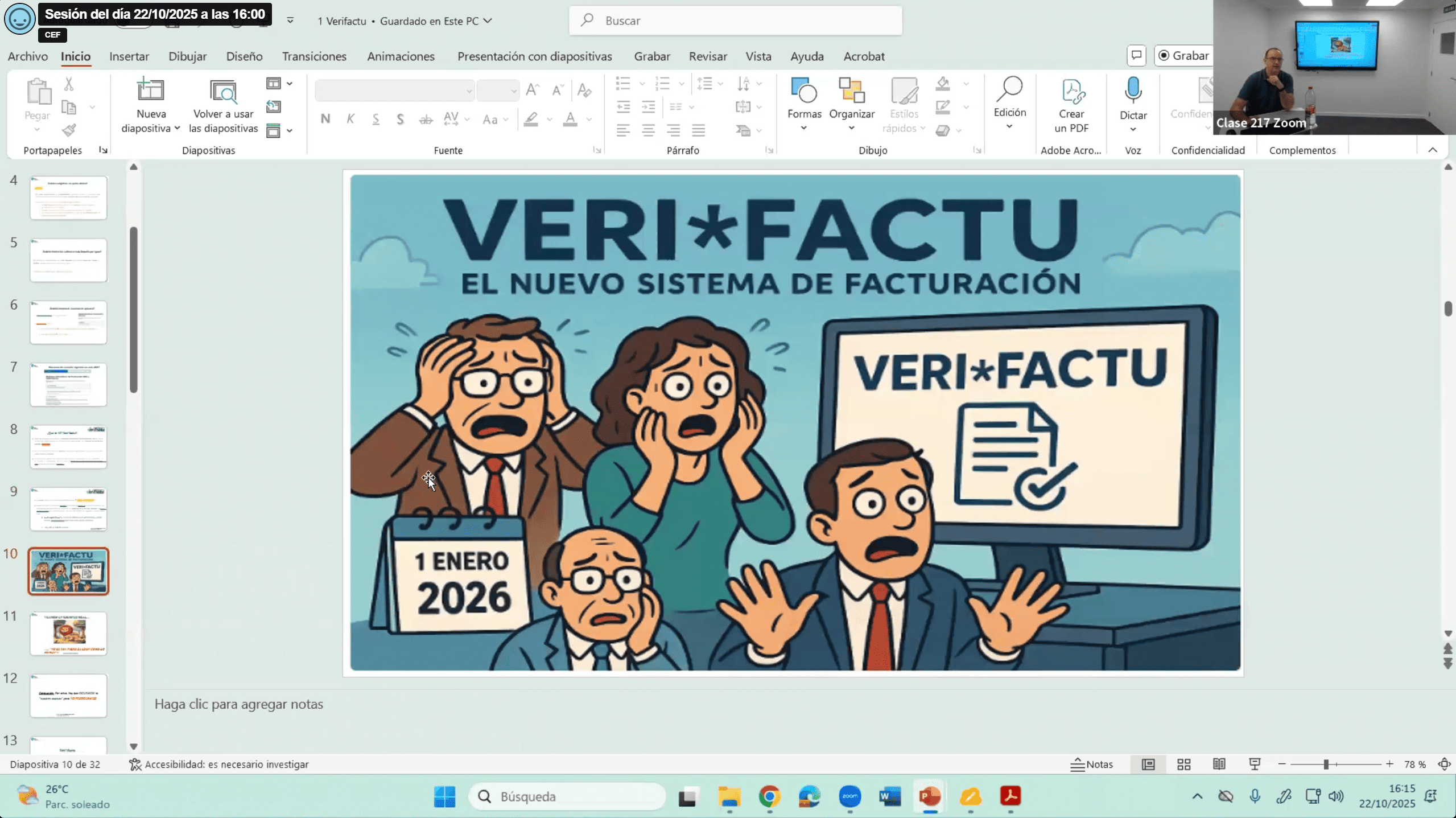
Task: Switch to slide sorter view icon
Action: [x=1183, y=764]
